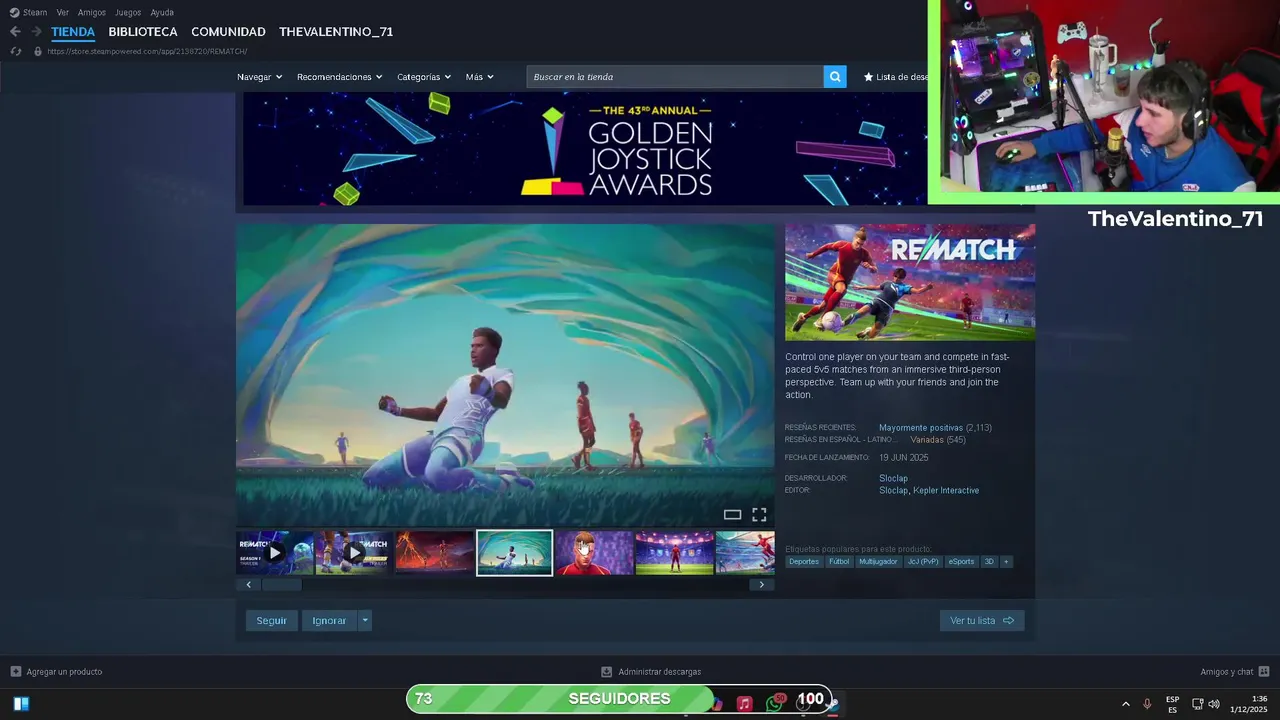
Task: Play the second Rematch trailer thumbnail
Action: coord(354,553)
